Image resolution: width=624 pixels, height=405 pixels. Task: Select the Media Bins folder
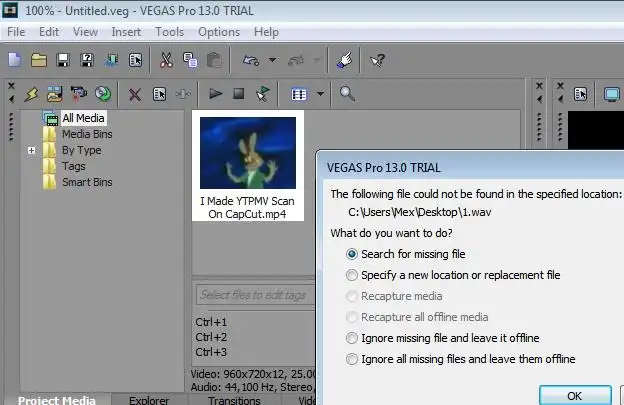[x=87, y=134]
